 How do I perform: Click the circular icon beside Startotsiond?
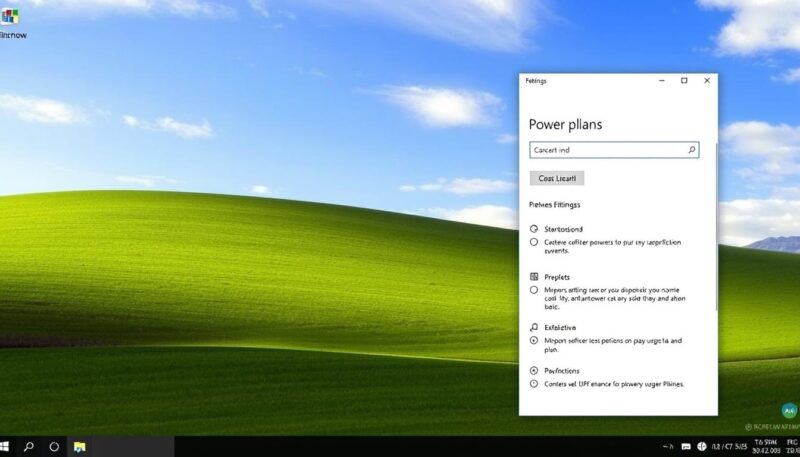click(x=534, y=229)
